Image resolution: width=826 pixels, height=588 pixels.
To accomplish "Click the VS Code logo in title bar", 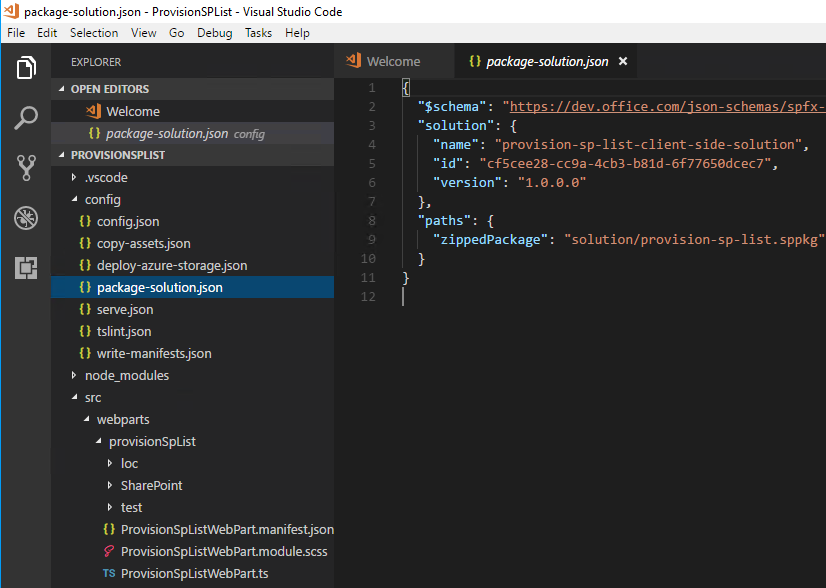I will [11, 11].
